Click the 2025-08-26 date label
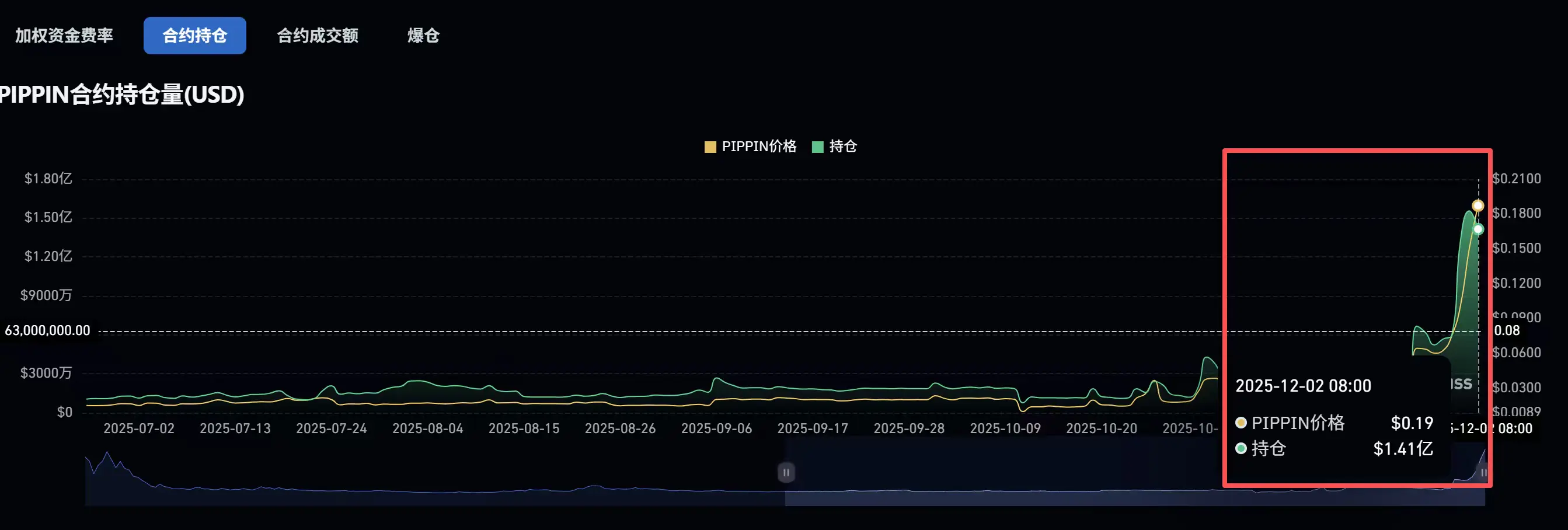1568x530 pixels. (x=621, y=428)
